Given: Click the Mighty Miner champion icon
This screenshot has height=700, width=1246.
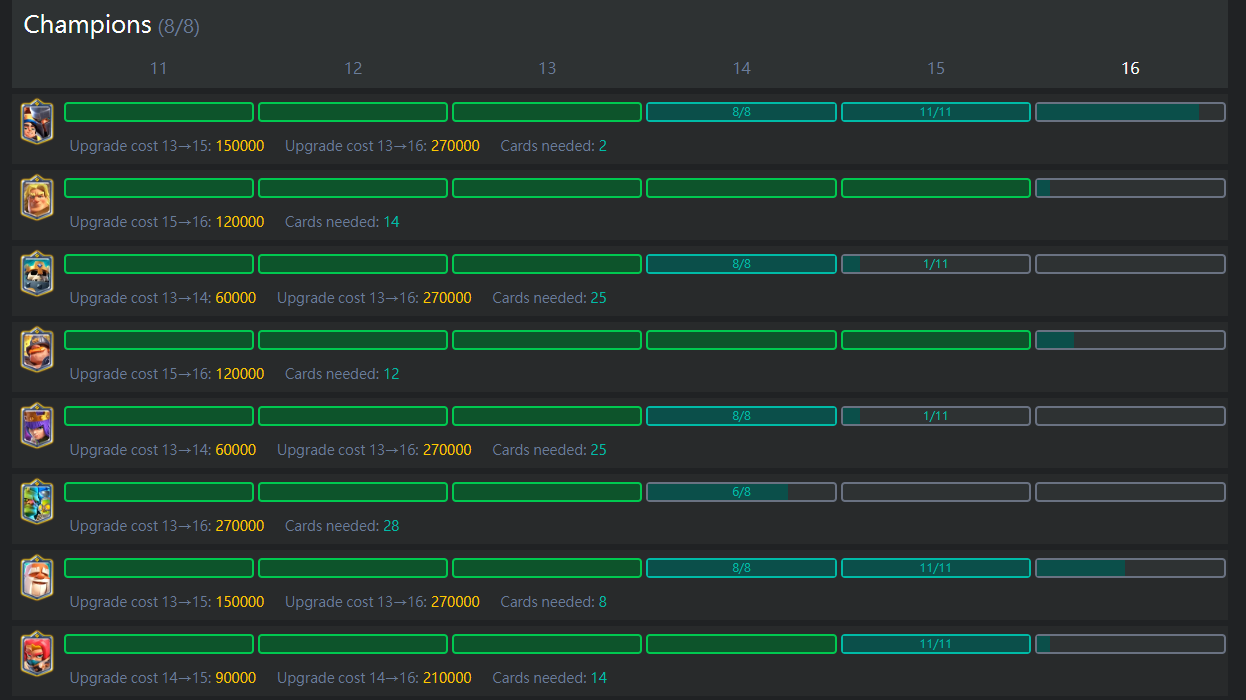Looking at the screenshot, I should point(37,350).
